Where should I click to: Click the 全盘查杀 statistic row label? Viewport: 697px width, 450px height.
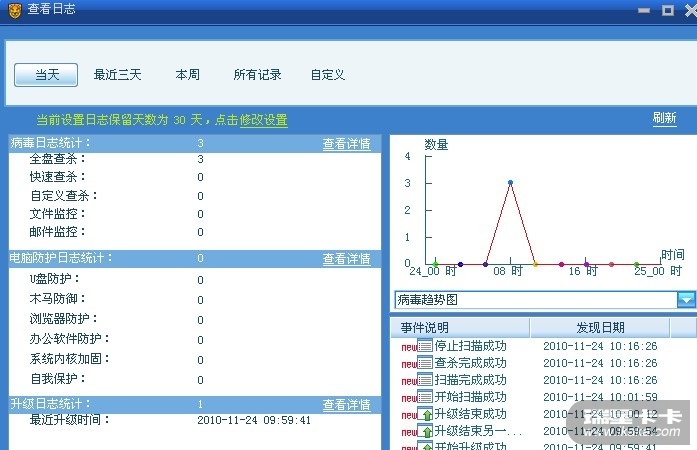(x=57, y=159)
